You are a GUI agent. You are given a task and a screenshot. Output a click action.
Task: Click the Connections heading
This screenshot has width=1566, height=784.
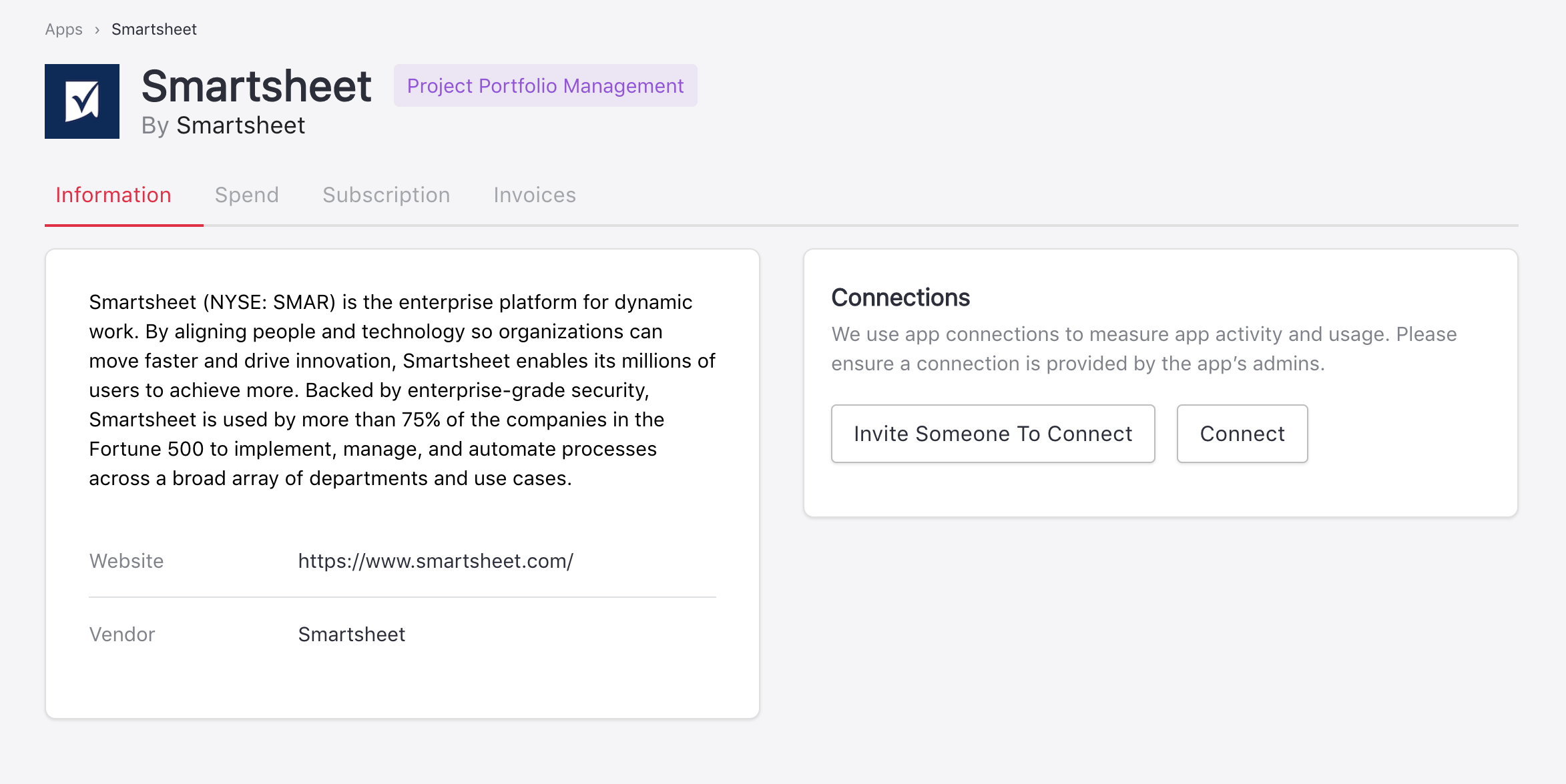coord(900,298)
